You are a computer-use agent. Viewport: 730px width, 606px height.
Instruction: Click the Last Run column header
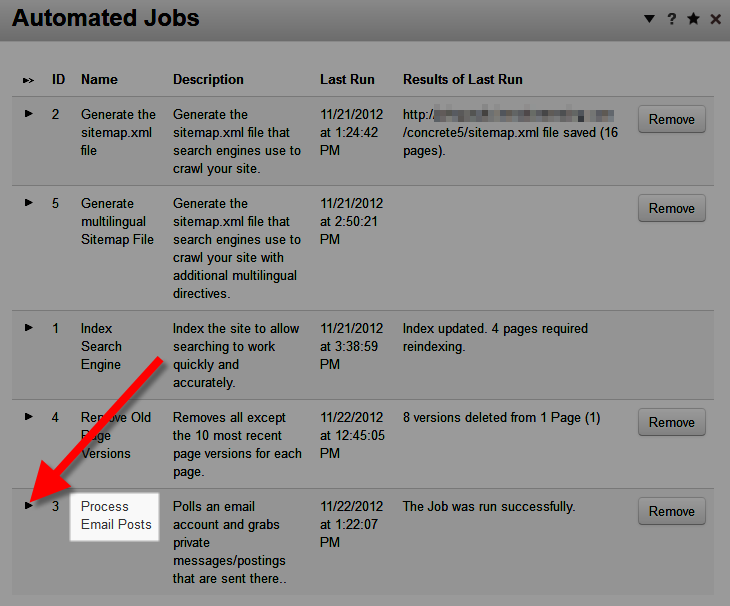[x=347, y=80]
